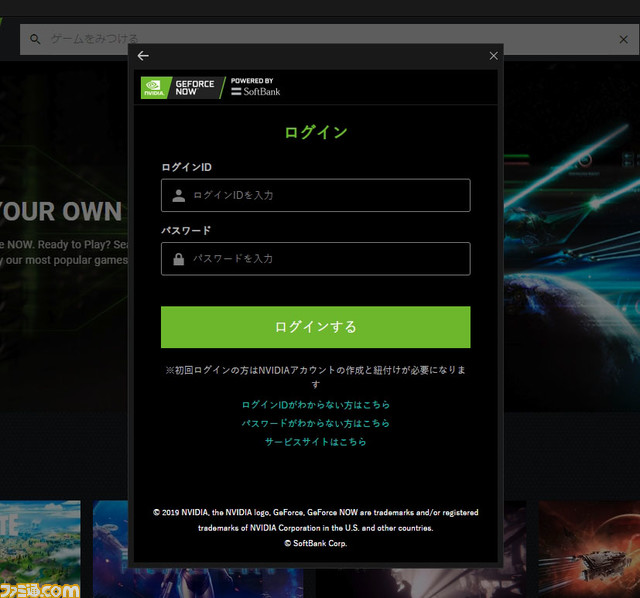Screen dimensions: 640x598
Task: Open the Fortnite game thumbnail
Action: tap(40, 549)
